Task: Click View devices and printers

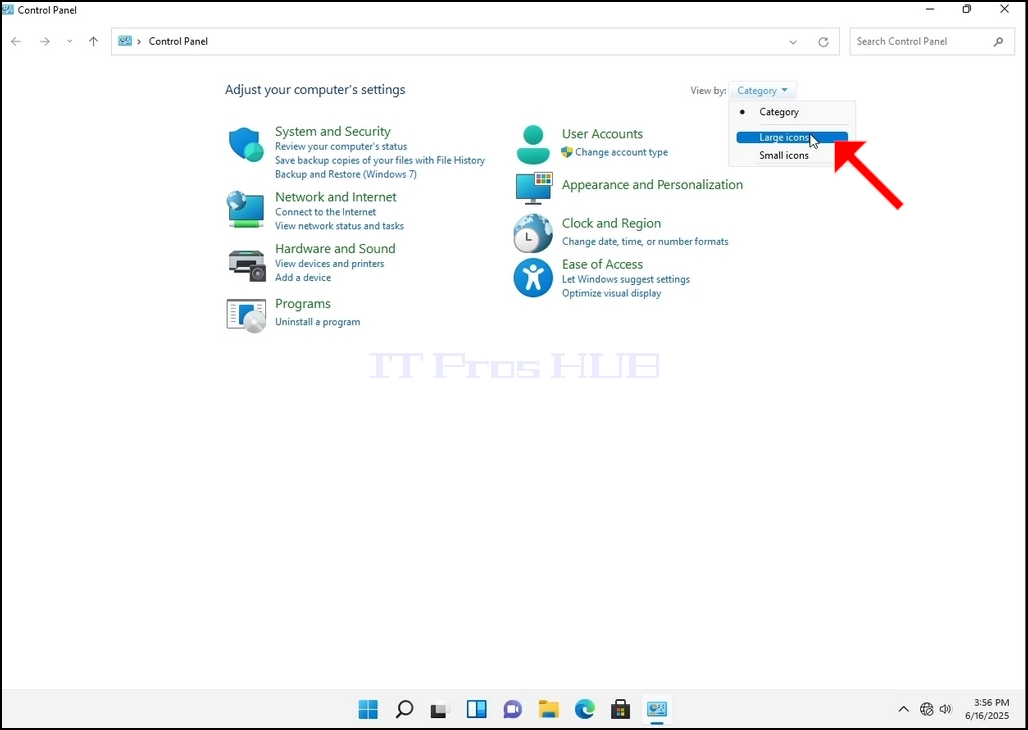Action: pyautogui.click(x=329, y=264)
